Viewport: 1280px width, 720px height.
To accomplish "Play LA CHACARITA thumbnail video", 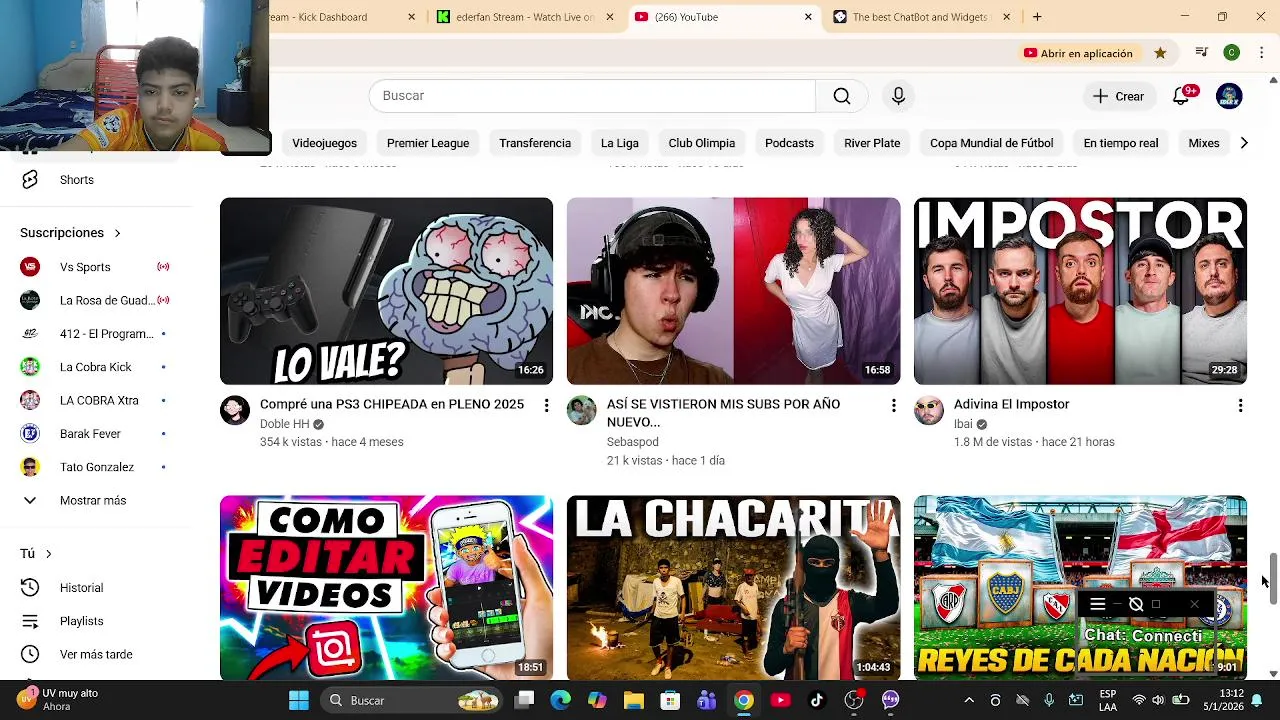I will tap(733, 588).
